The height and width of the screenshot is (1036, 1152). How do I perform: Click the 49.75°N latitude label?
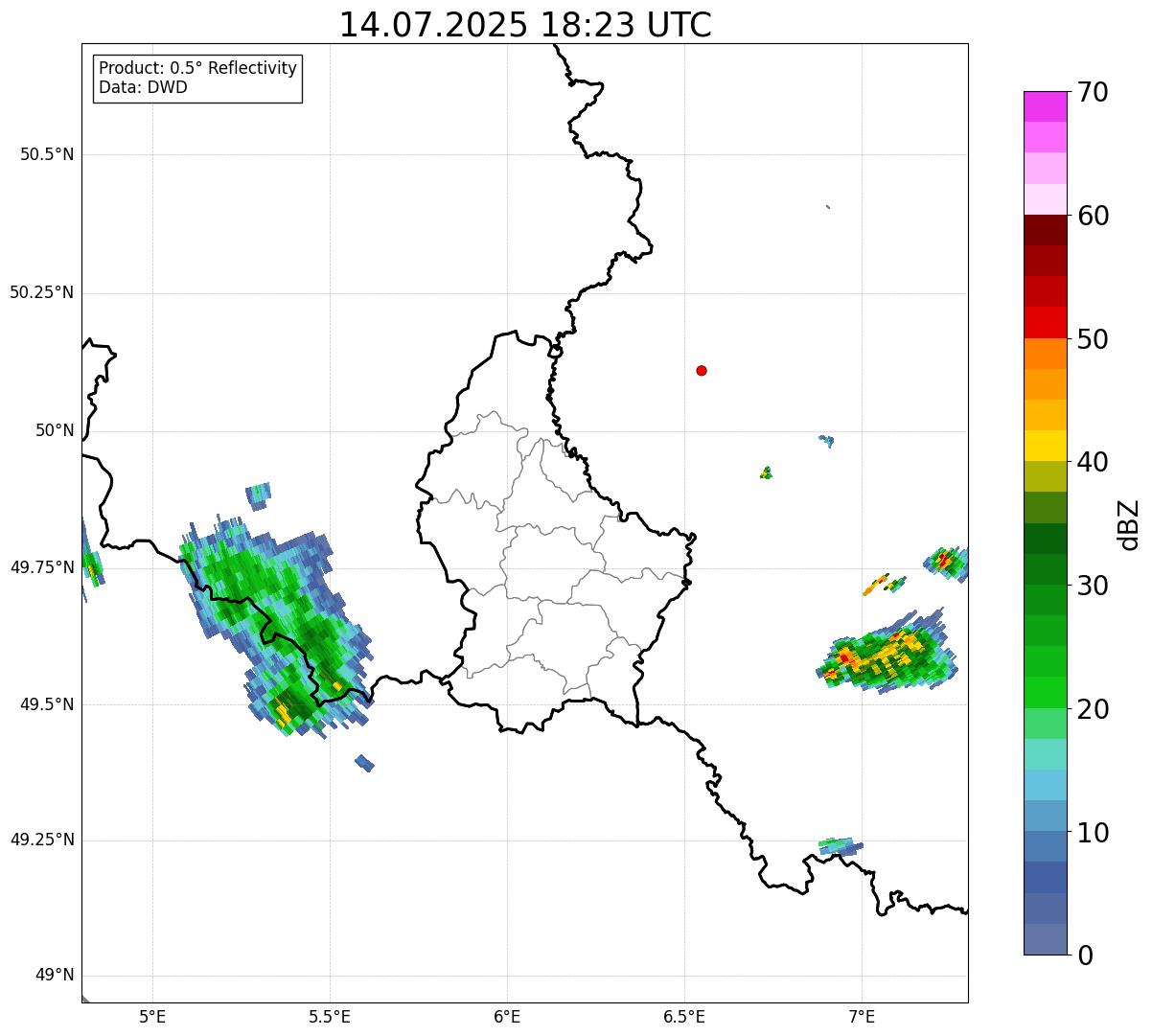tap(42, 567)
